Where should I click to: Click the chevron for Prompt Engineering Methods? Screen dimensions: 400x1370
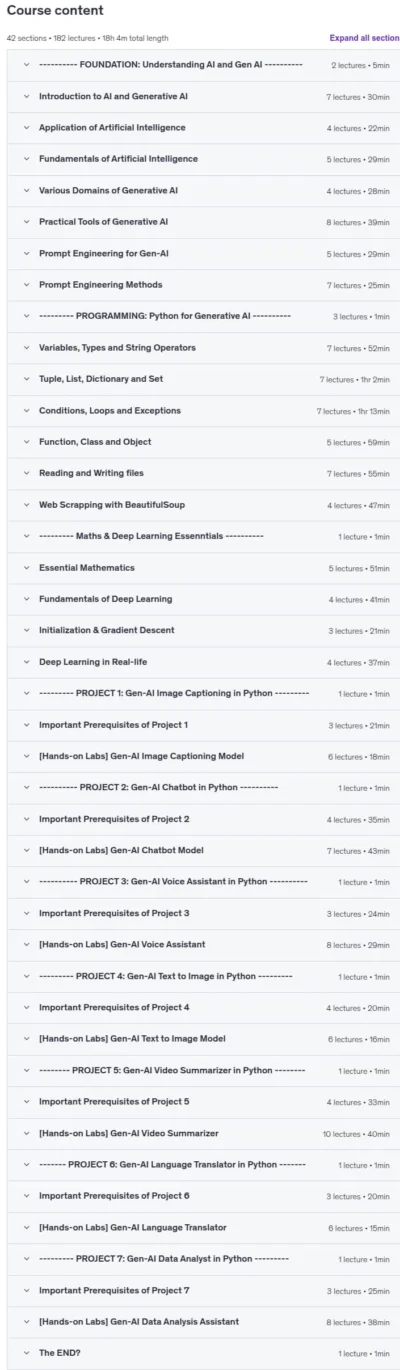25,284
